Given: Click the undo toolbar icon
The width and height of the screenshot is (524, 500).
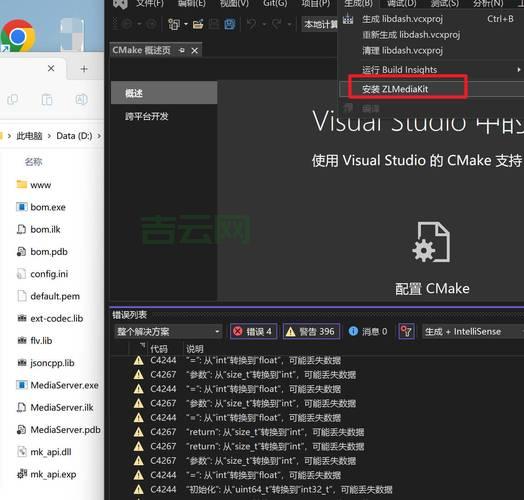Looking at the screenshot, I should click(x=252, y=24).
